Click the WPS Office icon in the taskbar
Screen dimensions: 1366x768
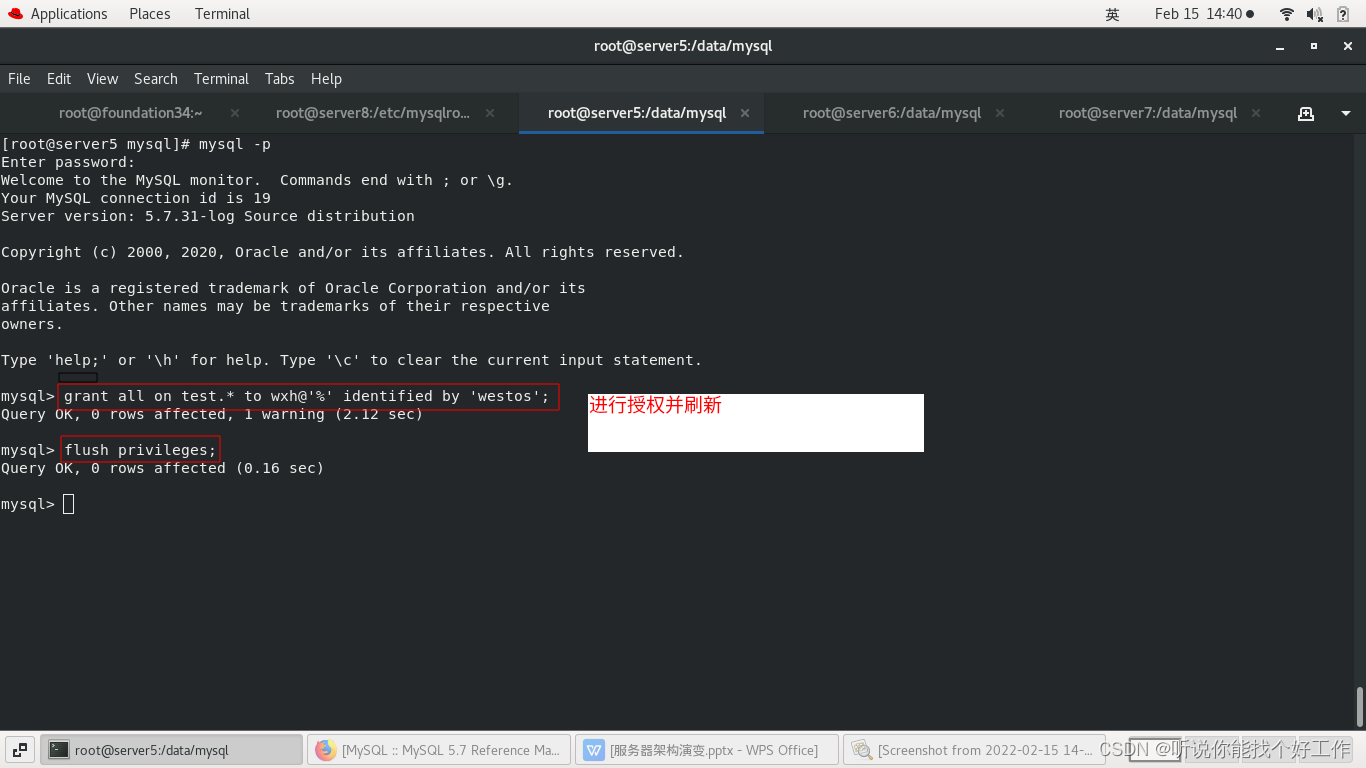coord(594,749)
